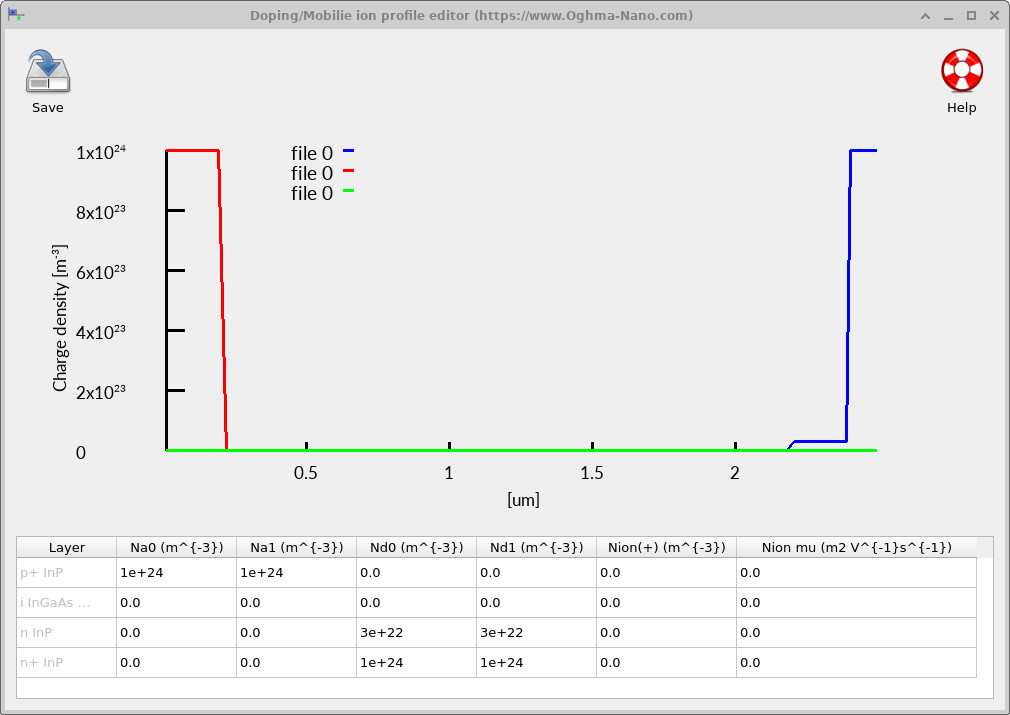
Task: Click Na1 value in n InP row
Action: (x=296, y=633)
